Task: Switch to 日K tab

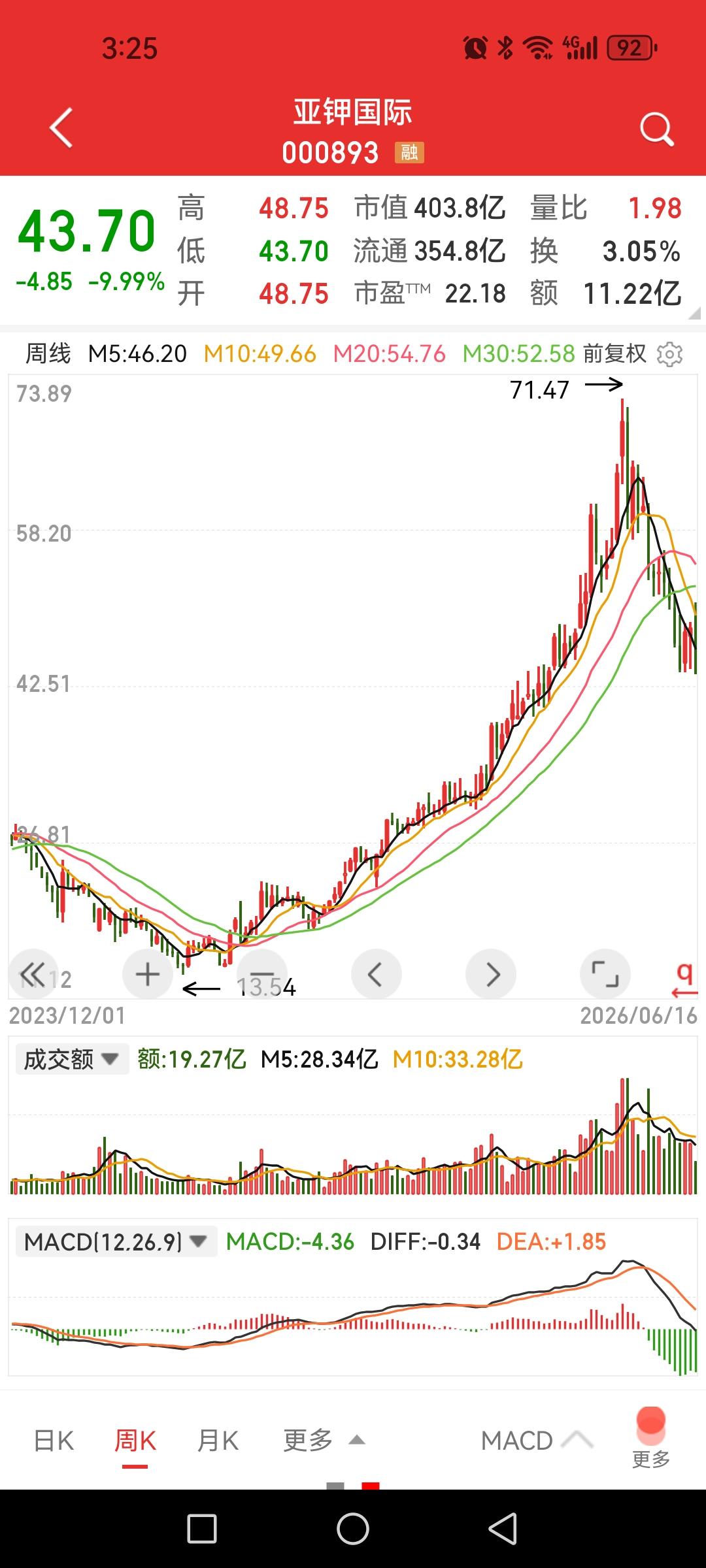Action: tap(54, 1441)
